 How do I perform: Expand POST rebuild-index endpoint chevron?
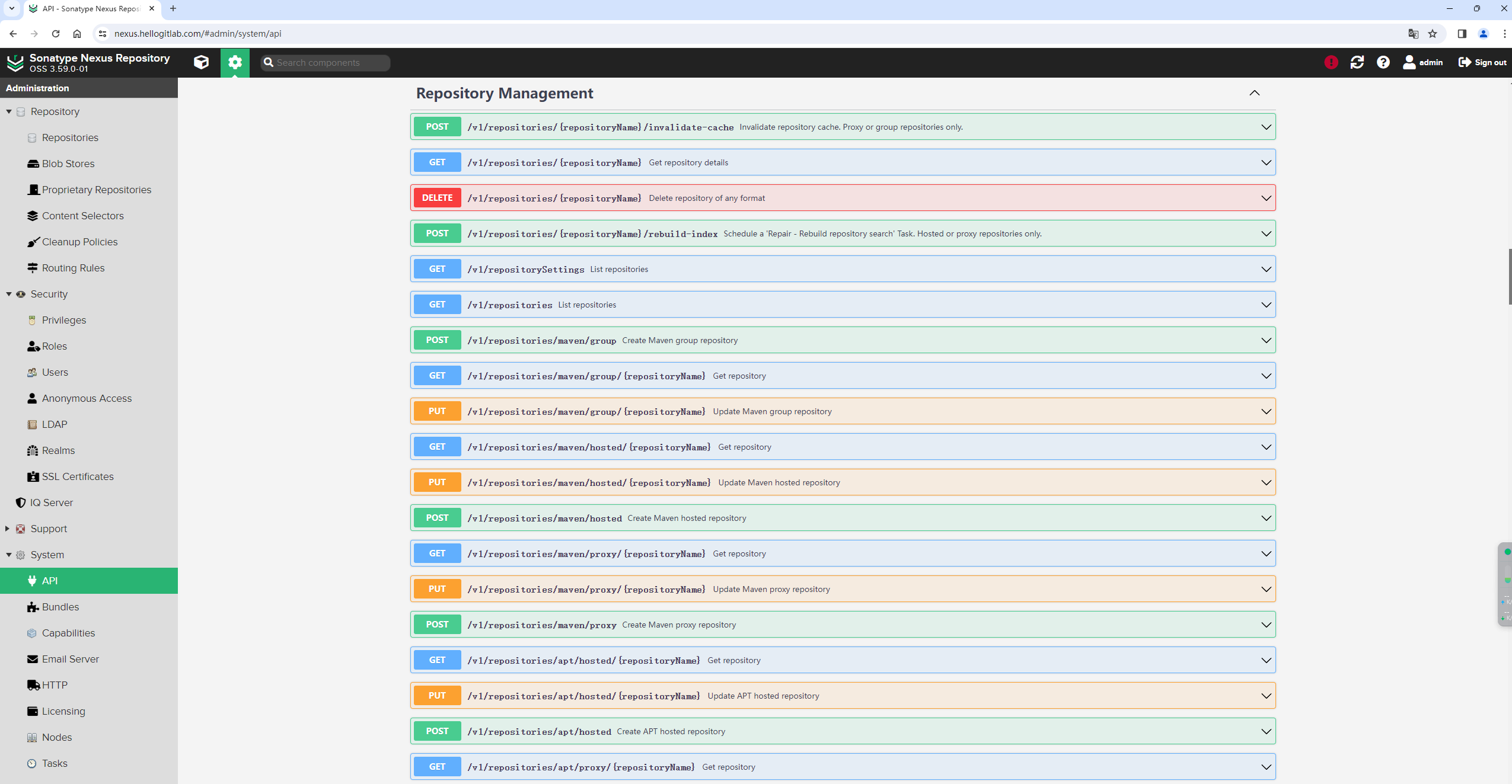pos(1266,233)
